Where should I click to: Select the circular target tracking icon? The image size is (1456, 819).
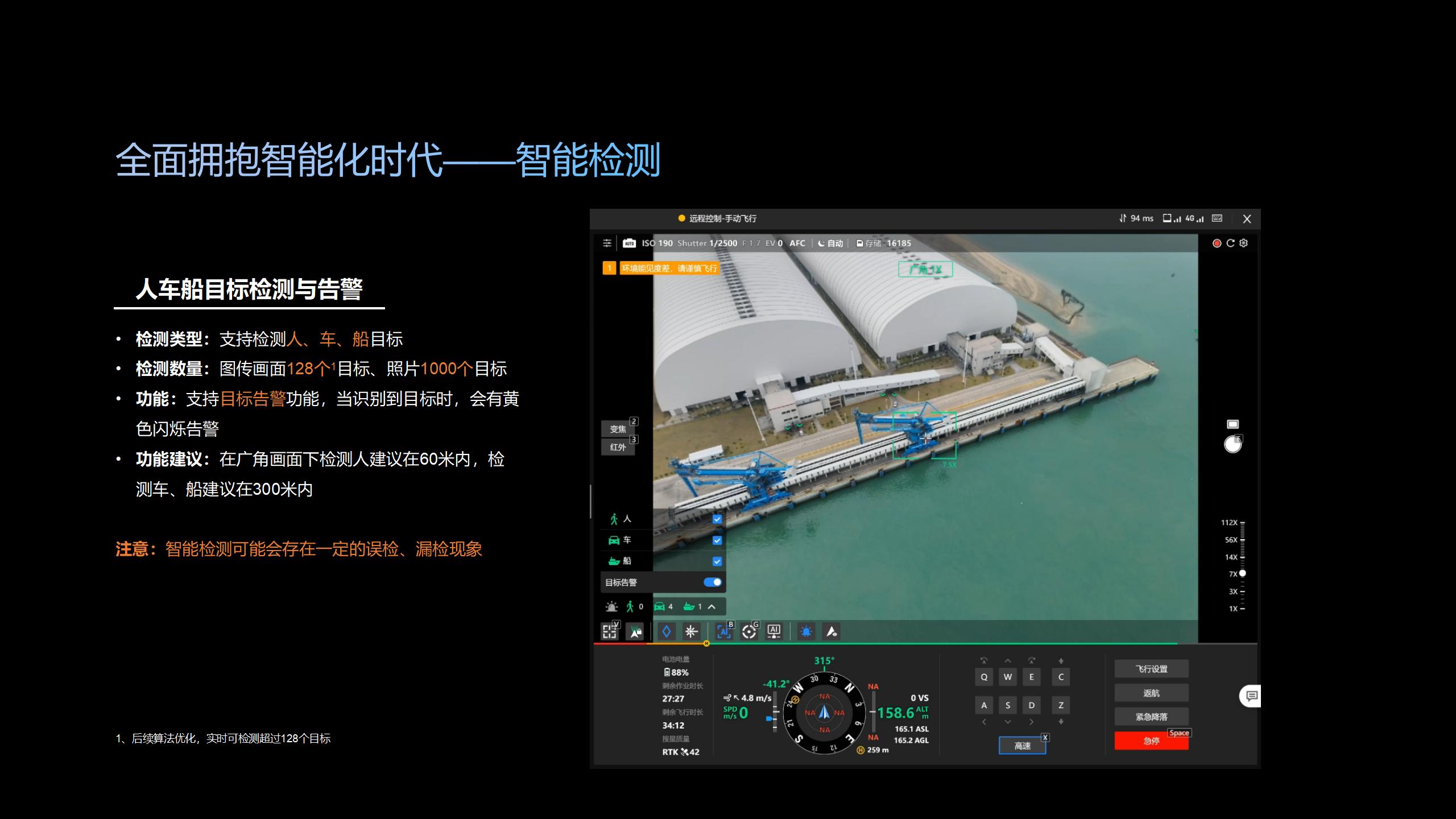pos(749,631)
